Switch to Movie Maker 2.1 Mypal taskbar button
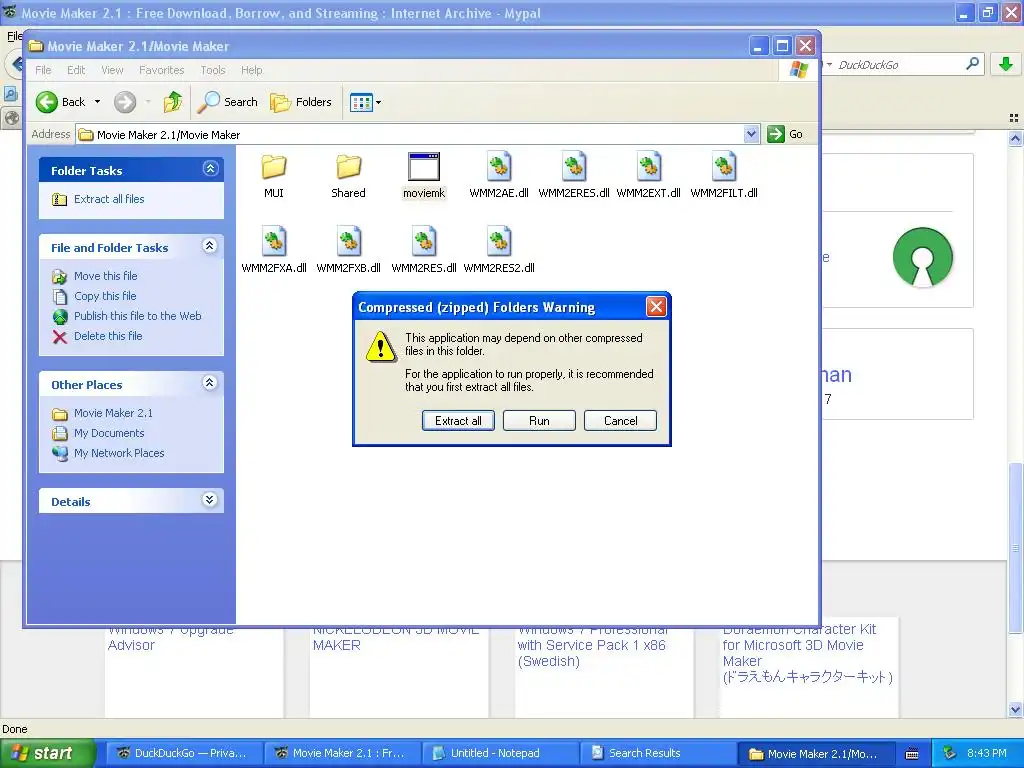The height and width of the screenshot is (768, 1024). 342,754
